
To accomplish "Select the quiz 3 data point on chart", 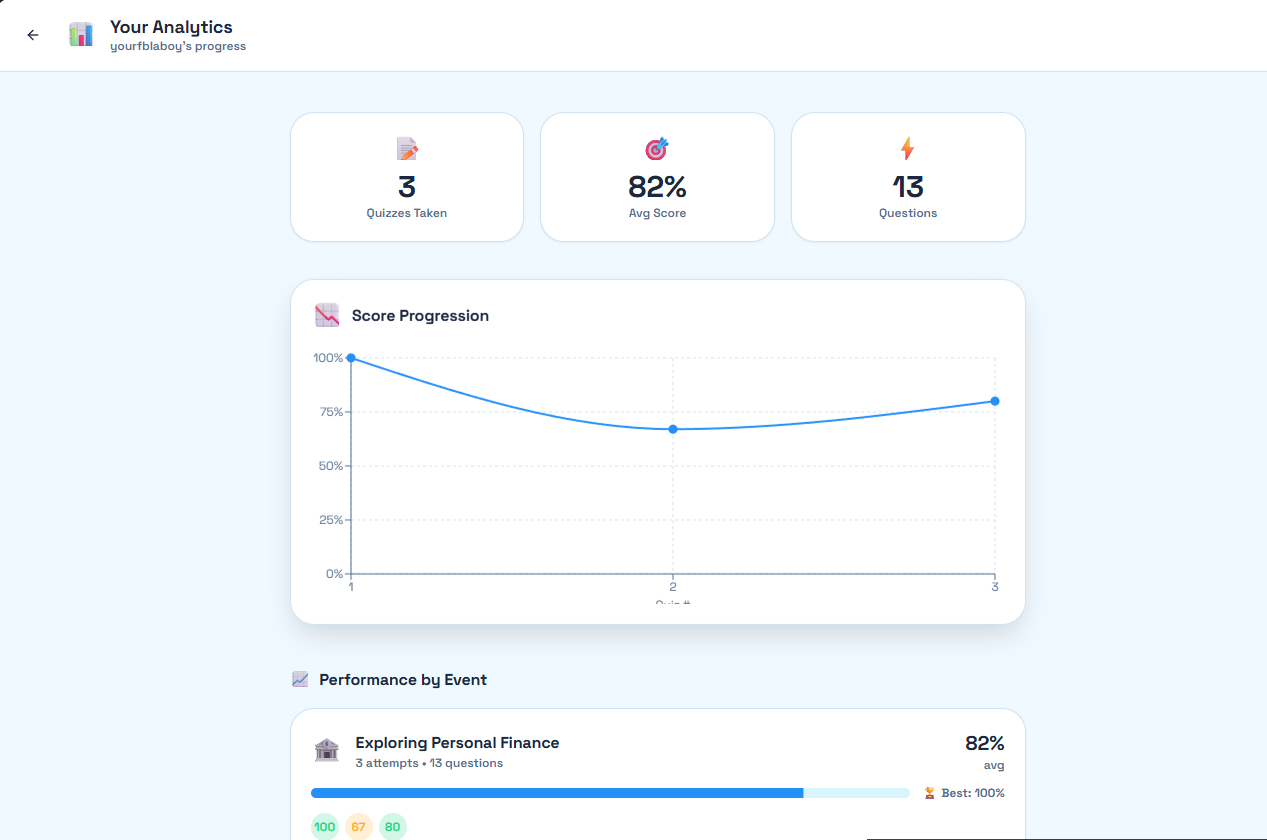I will (x=995, y=401).
